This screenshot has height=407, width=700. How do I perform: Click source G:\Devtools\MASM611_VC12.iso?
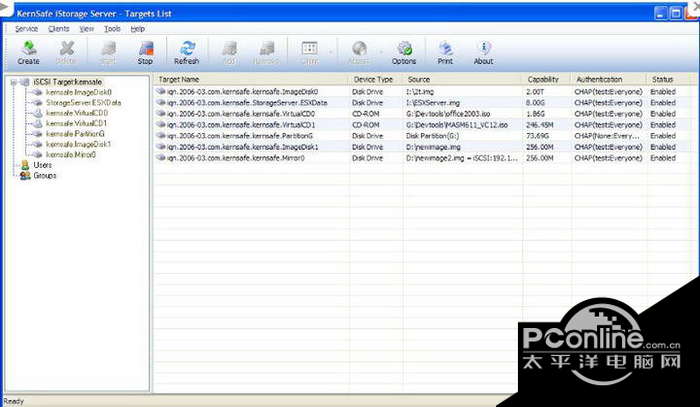pyautogui.click(x=457, y=125)
